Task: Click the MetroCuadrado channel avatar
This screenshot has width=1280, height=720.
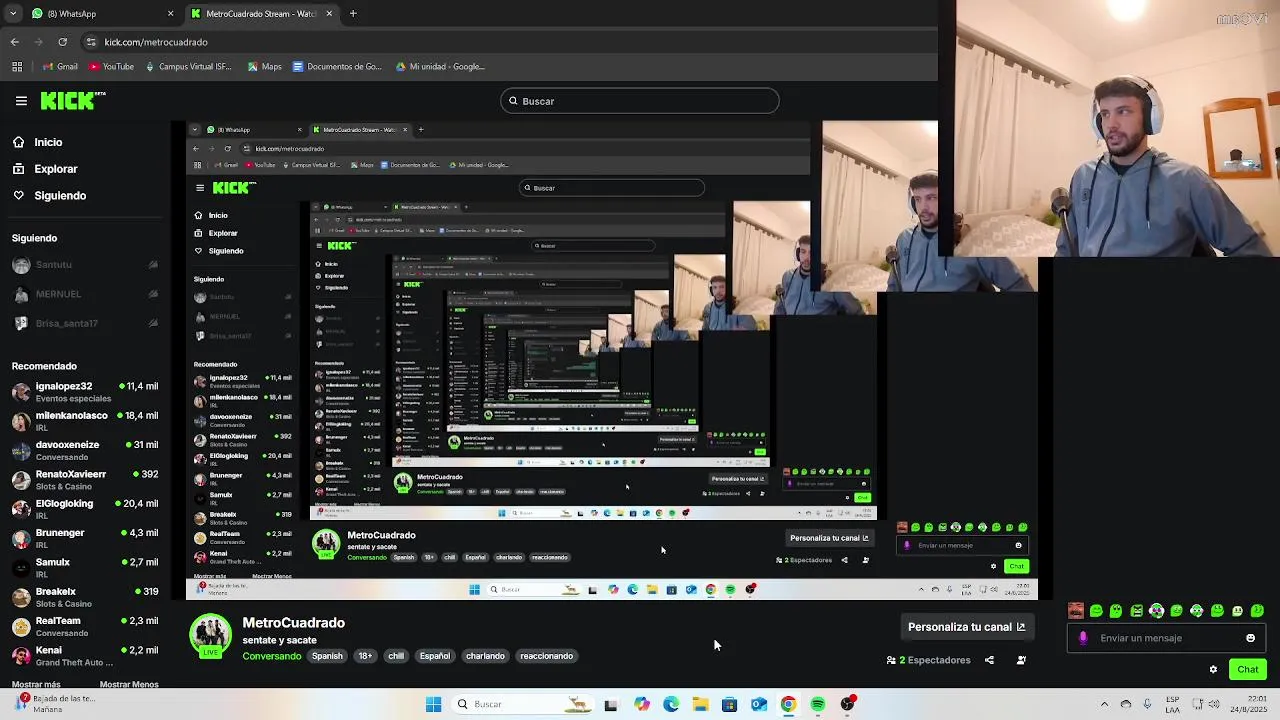Action: coord(210,636)
